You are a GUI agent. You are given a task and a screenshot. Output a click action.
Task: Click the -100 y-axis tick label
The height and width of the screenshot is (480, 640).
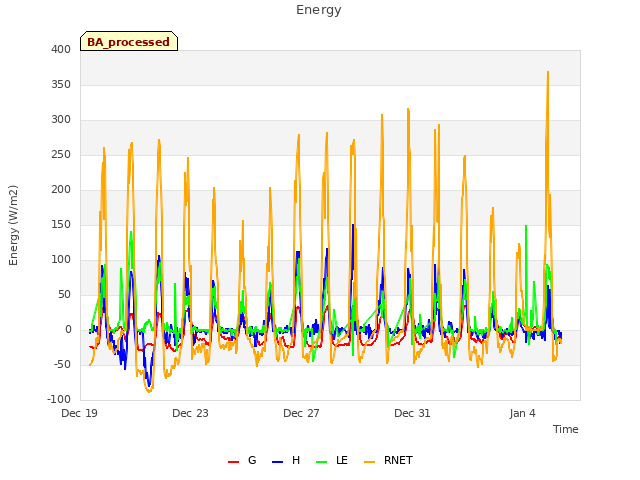(59, 399)
